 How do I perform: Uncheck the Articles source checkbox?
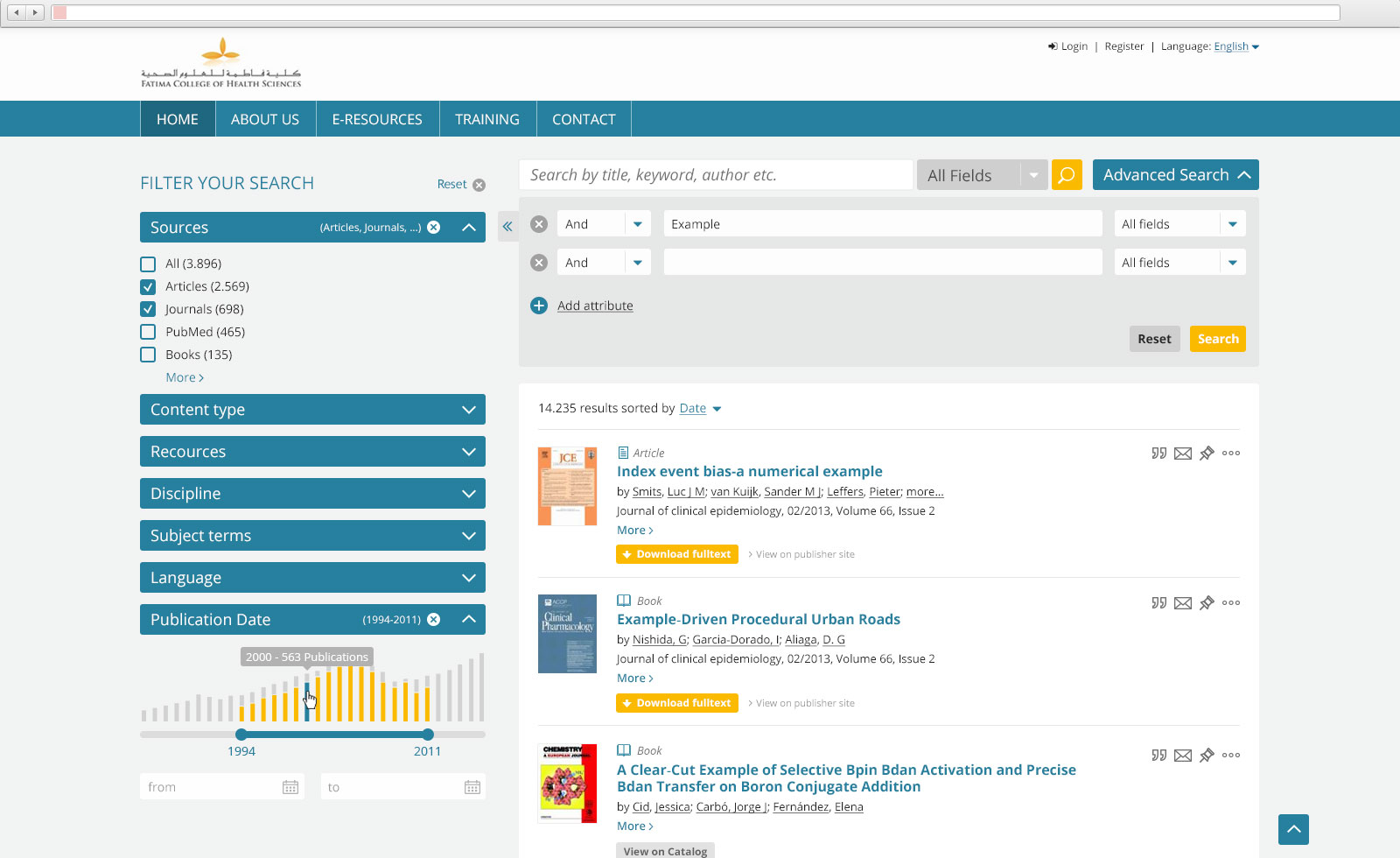click(148, 286)
